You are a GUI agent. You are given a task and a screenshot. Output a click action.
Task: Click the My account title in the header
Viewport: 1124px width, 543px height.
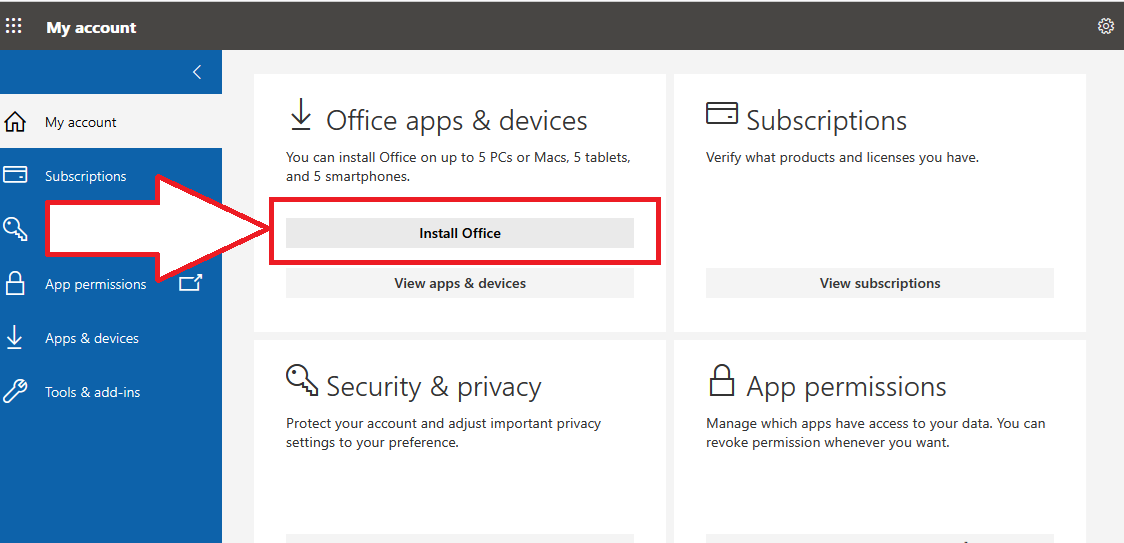click(x=91, y=28)
